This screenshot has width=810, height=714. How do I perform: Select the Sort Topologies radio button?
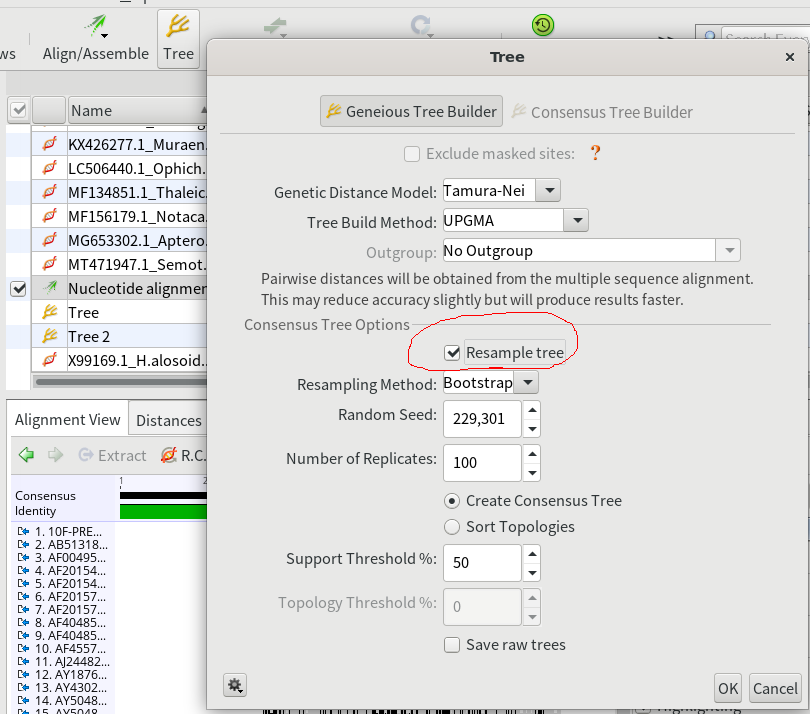click(453, 527)
